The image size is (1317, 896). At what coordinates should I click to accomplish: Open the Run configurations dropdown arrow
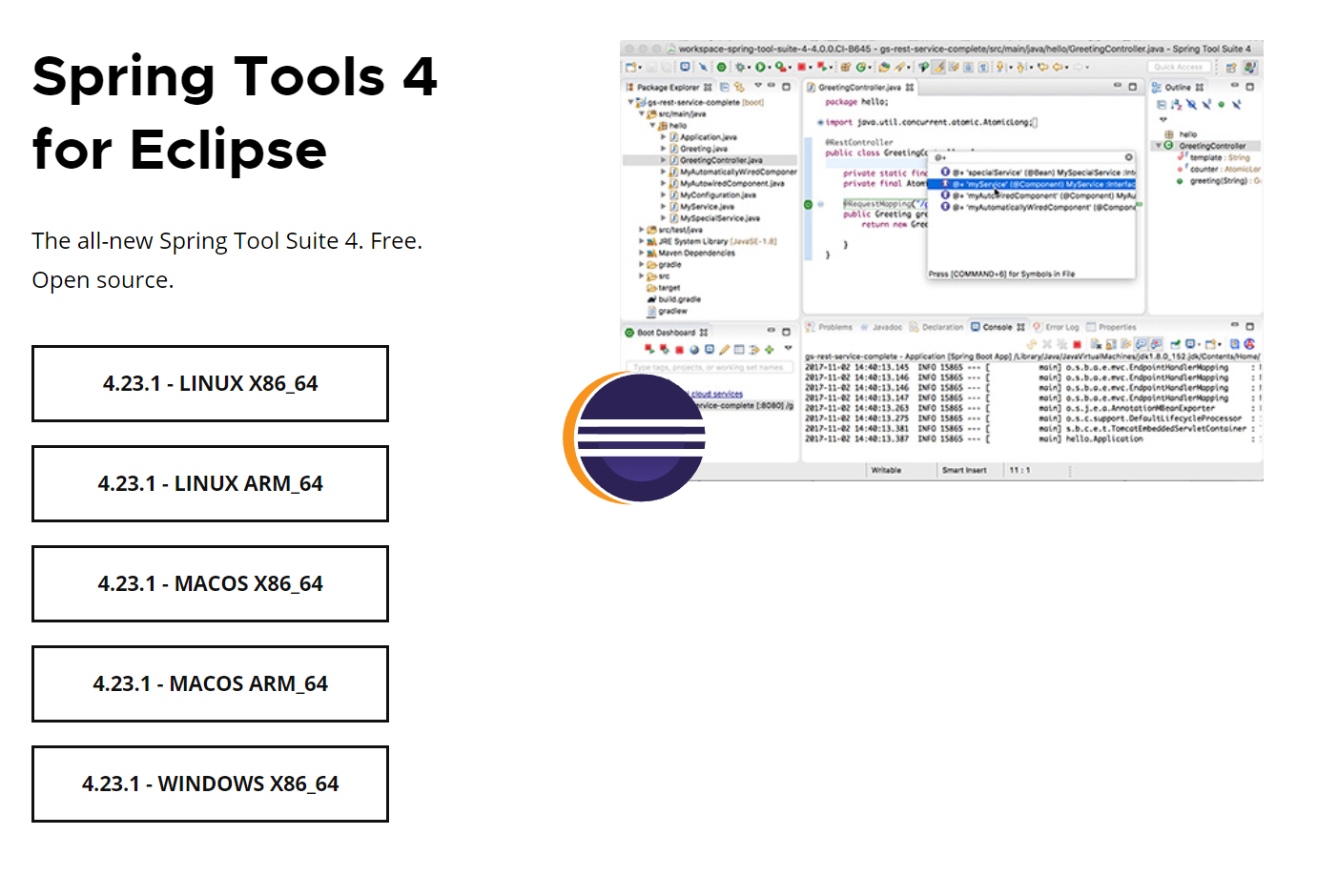click(769, 67)
